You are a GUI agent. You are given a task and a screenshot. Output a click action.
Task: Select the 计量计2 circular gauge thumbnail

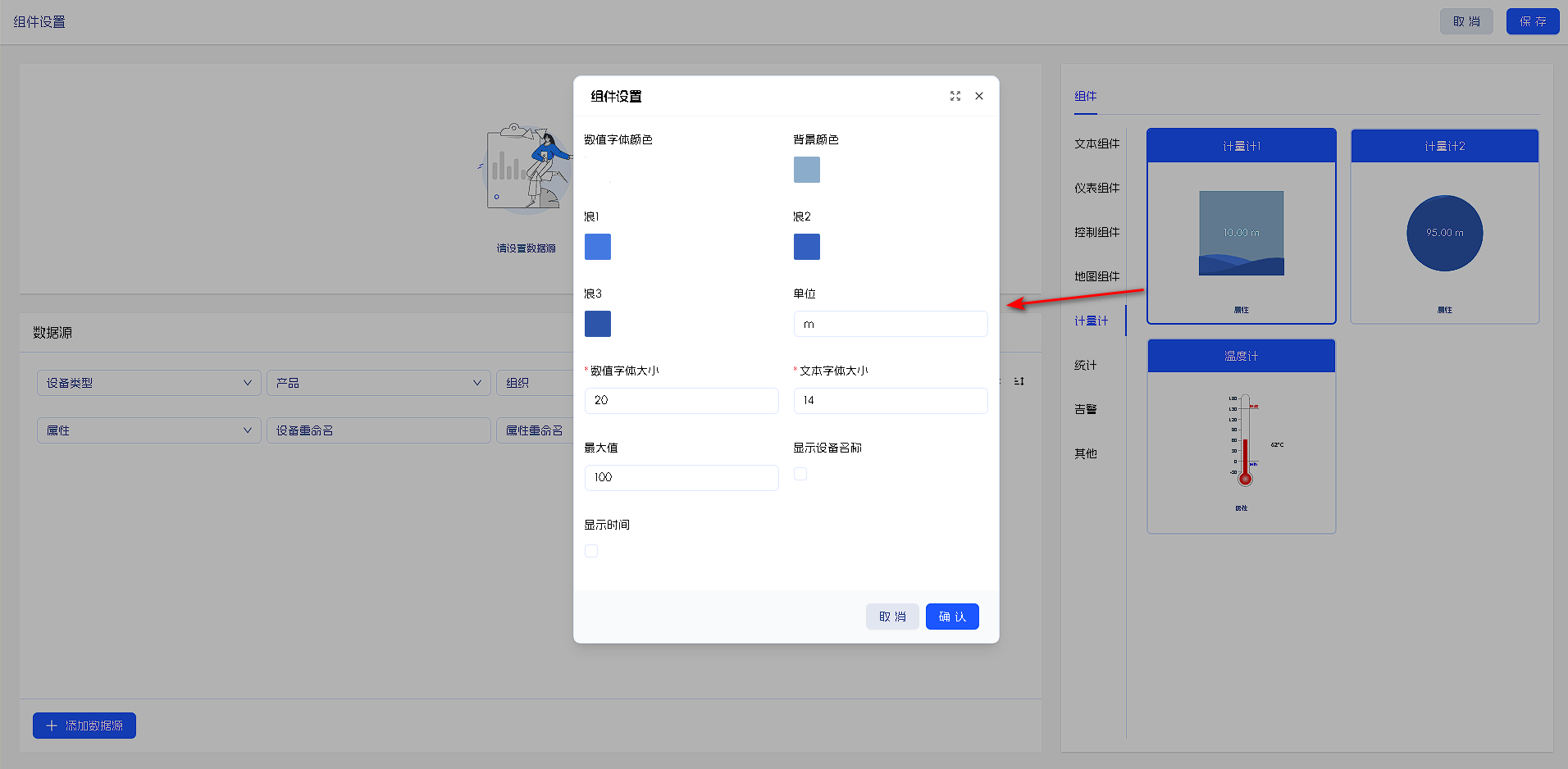click(x=1444, y=234)
